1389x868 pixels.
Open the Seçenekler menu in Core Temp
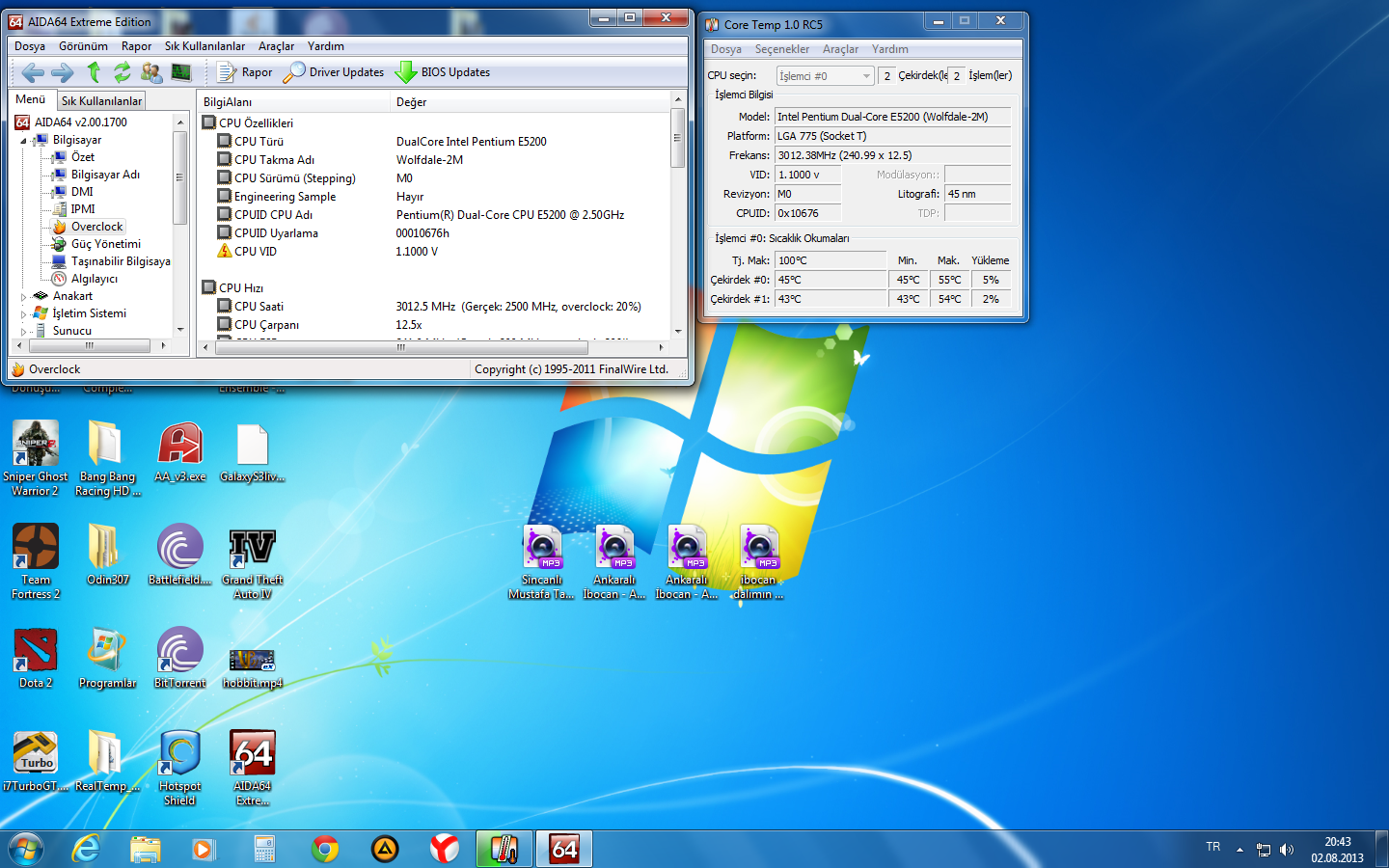[782, 49]
